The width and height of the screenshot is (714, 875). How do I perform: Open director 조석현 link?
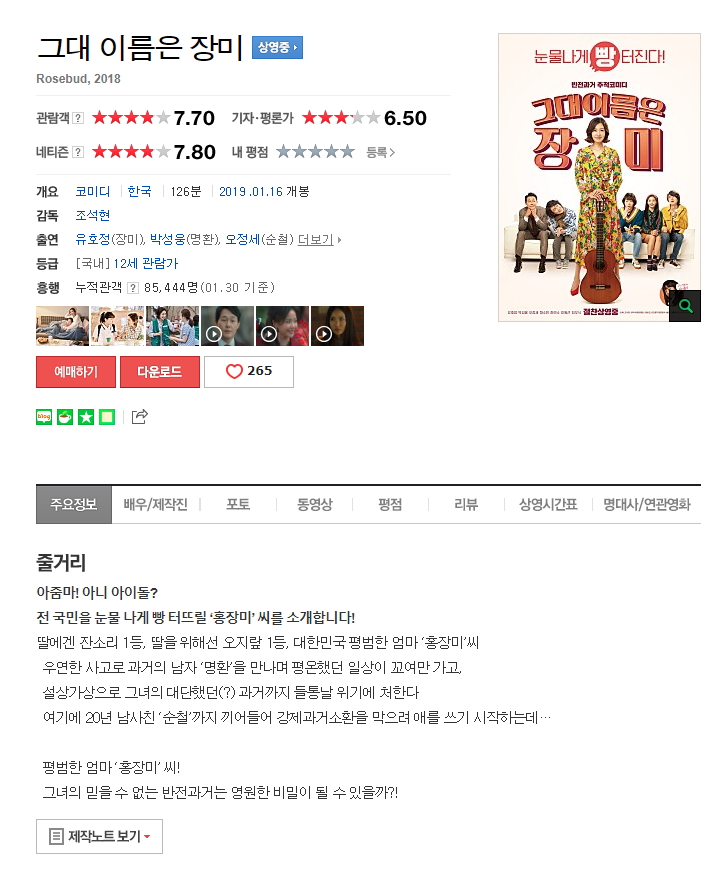[x=93, y=215]
